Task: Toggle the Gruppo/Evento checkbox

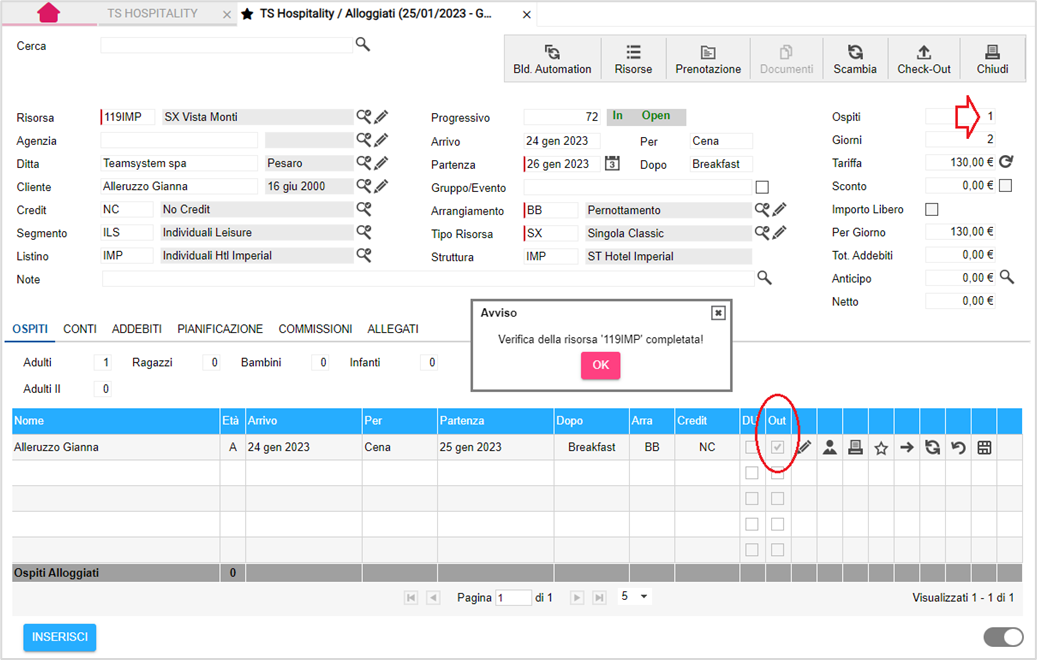Action: (x=762, y=187)
